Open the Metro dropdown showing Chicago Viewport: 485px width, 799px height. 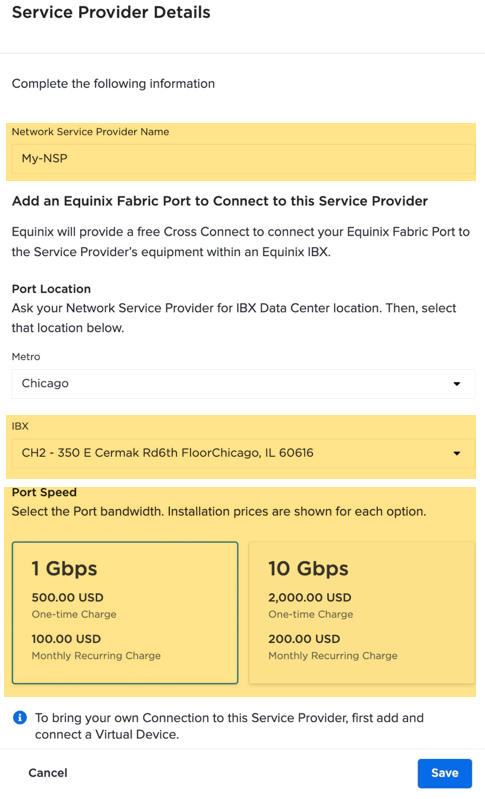pyautogui.click(x=243, y=384)
